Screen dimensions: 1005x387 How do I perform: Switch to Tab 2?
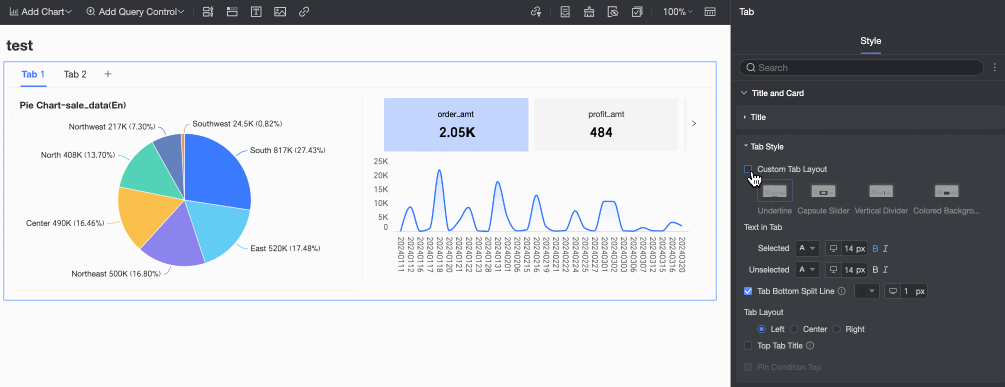click(x=75, y=74)
